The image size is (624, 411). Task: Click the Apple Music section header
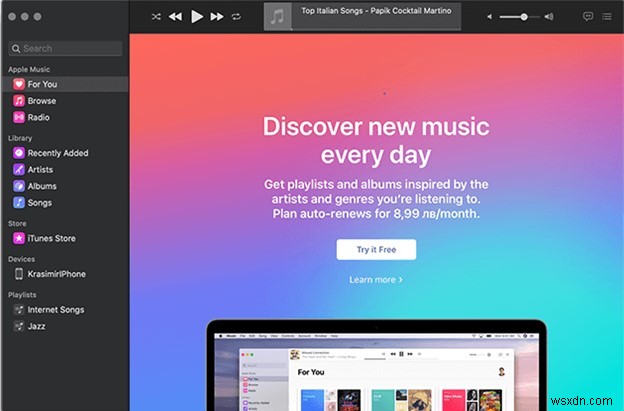[x=29, y=69]
